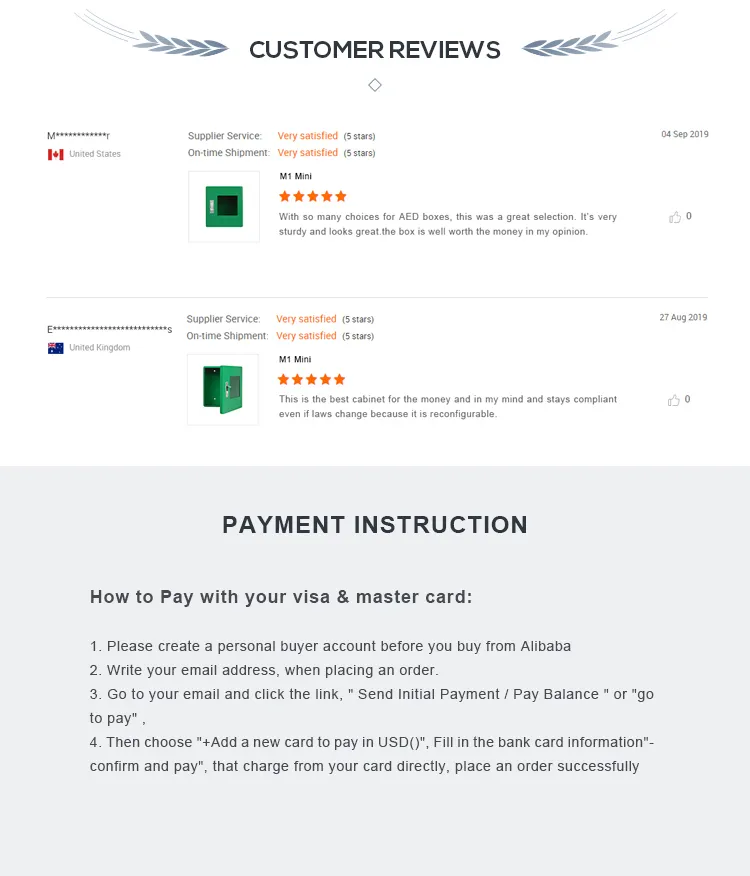750x876 pixels.
Task: Click the Payment Instruction heading
Action: point(375,525)
